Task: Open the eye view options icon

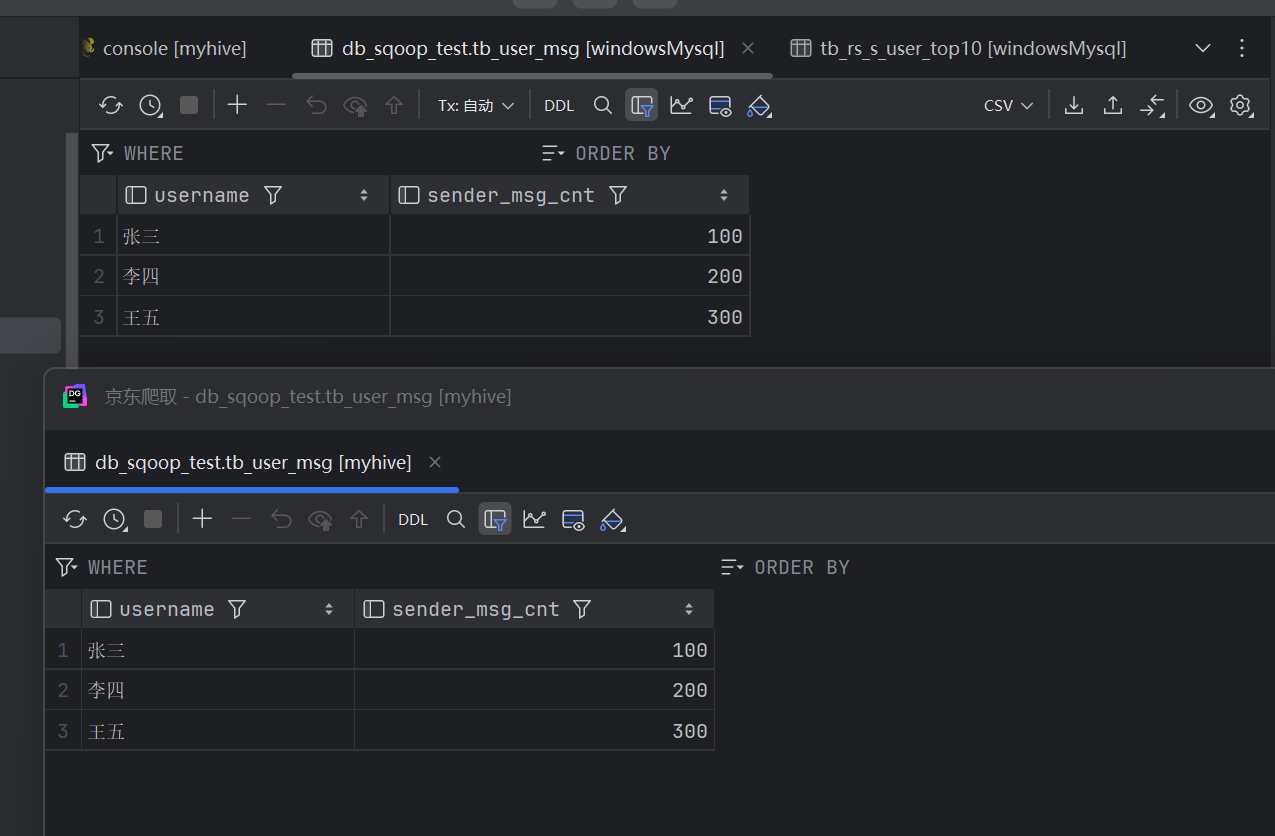Action: click(1201, 105)
